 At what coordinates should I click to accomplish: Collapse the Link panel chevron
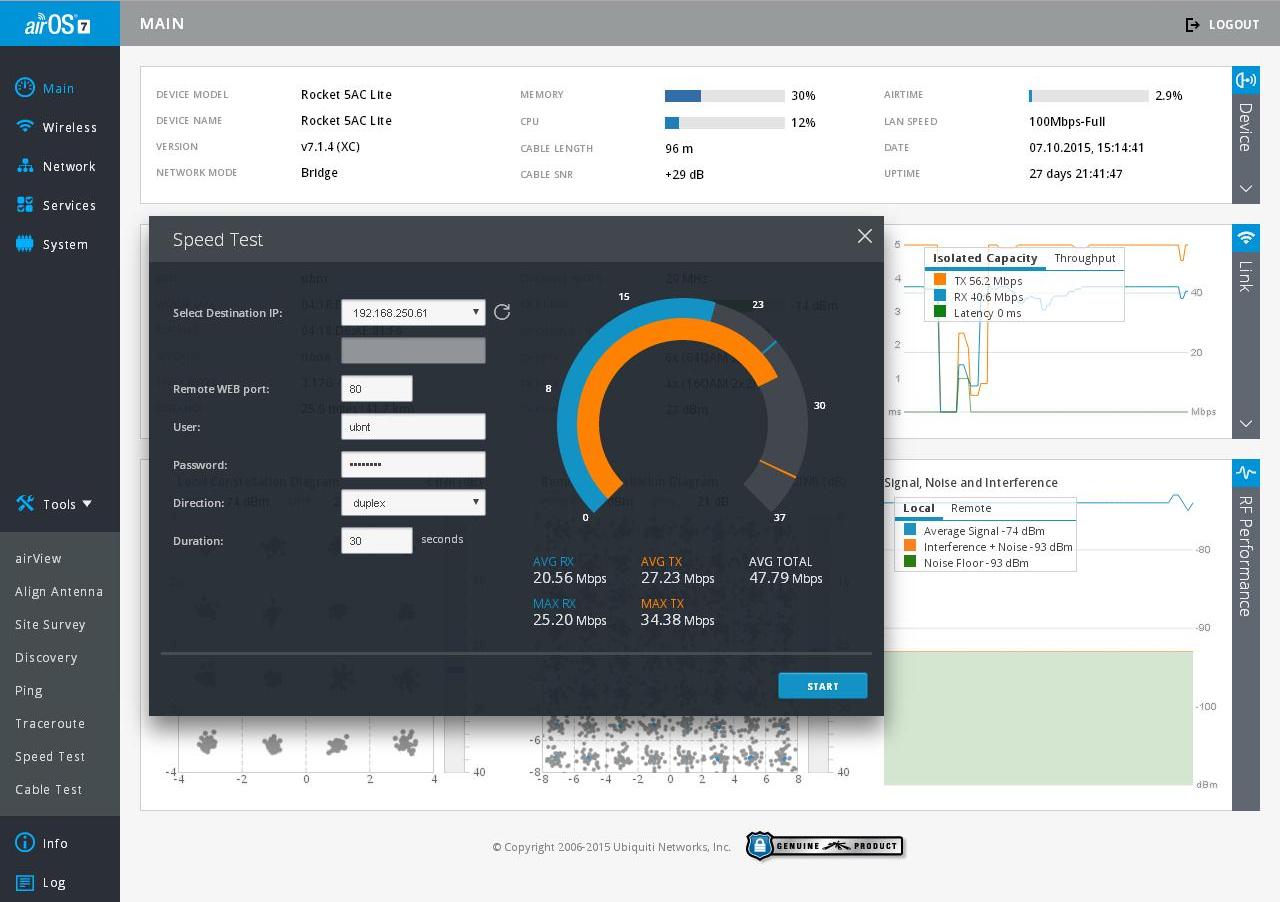click(1246, 423)
